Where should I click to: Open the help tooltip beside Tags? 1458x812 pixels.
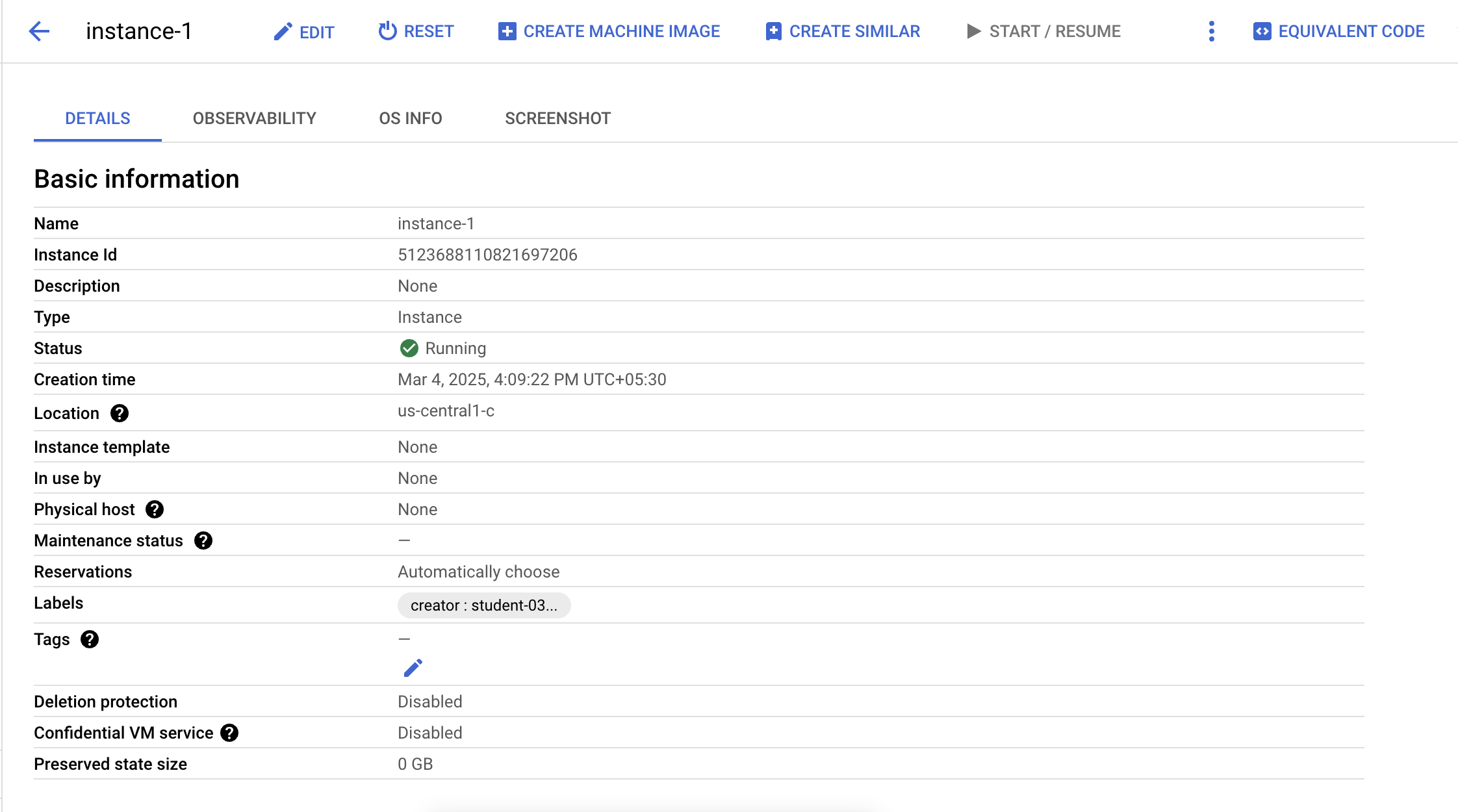90,639
